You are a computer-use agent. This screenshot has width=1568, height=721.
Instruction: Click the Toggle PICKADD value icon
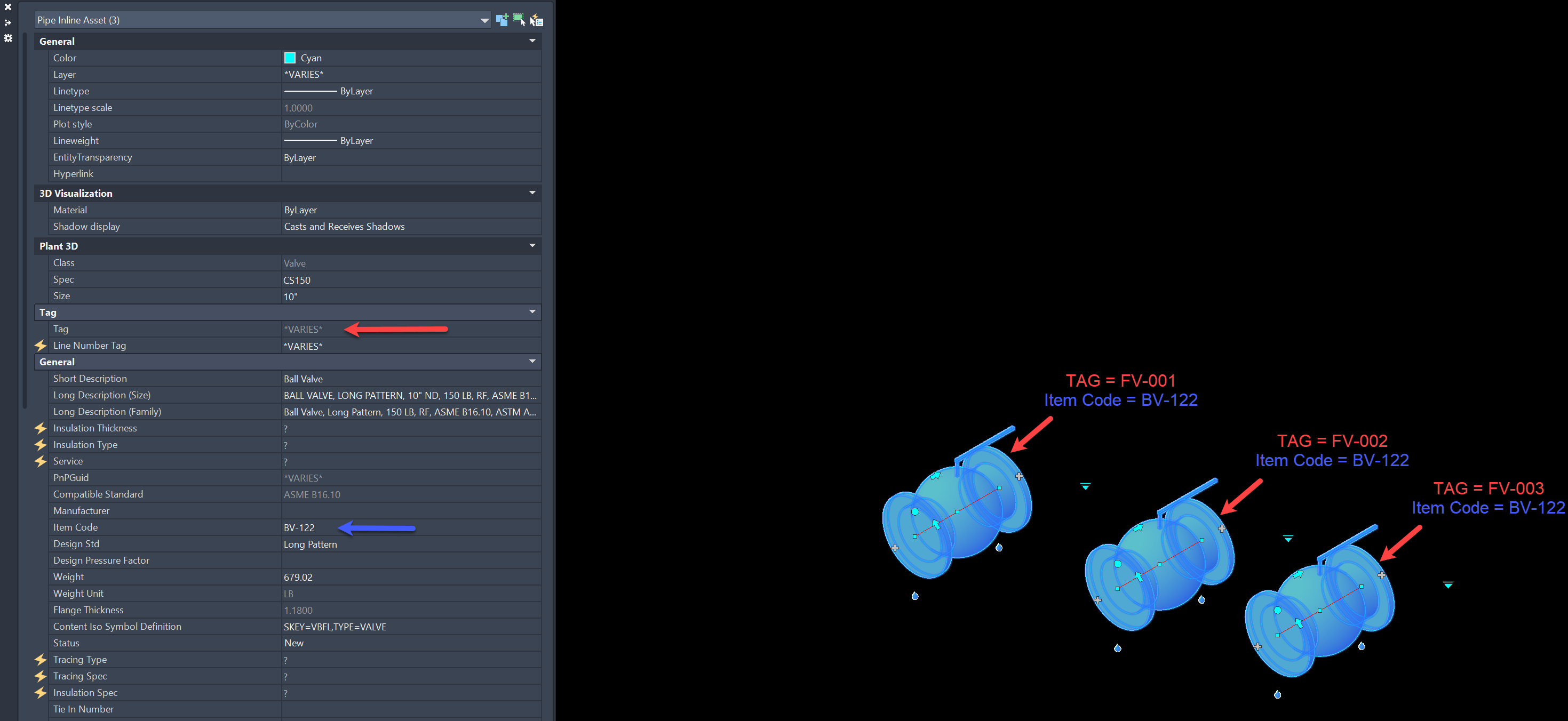(x=502, y=20)
